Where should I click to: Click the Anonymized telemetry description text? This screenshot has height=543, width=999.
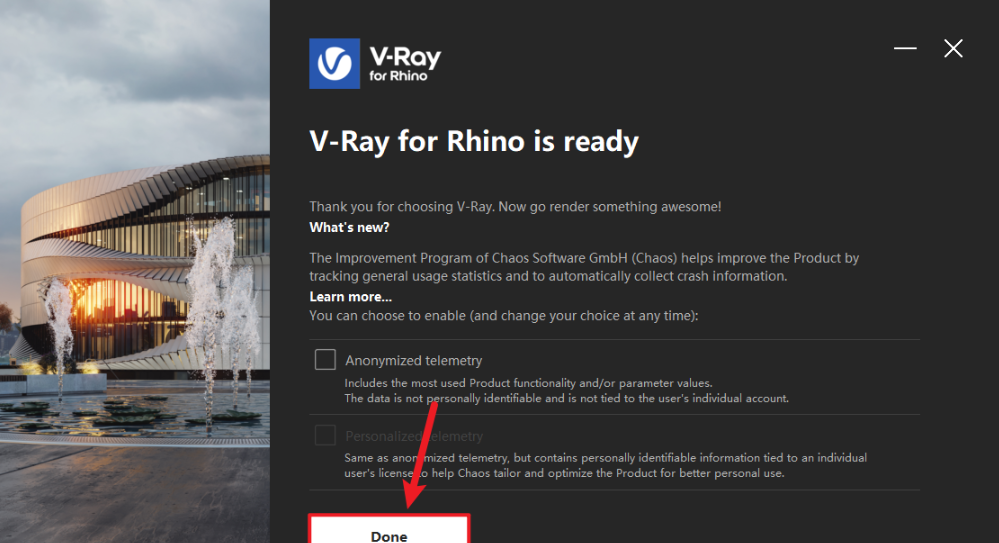click(566, 391)
